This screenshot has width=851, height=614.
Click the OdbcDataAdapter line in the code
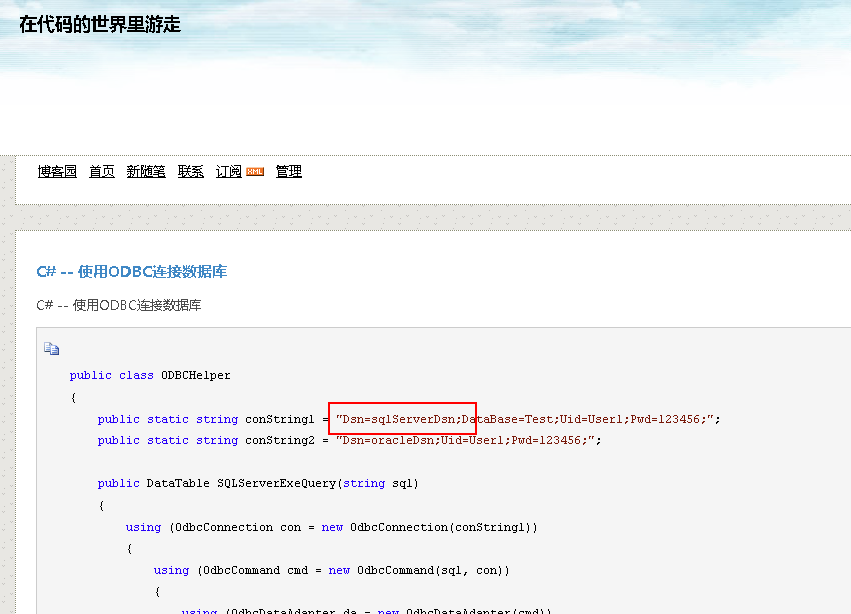(x=390, y=609)
